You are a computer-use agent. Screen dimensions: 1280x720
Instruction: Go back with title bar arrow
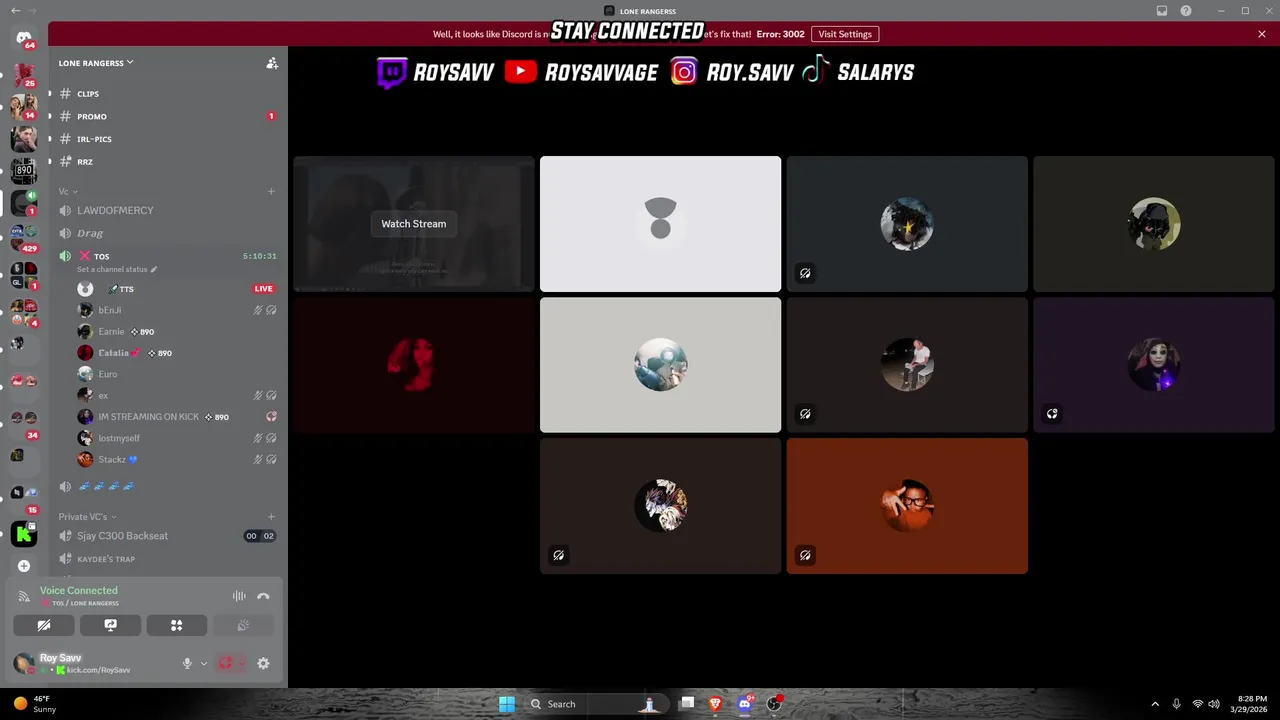click(15, 11)
